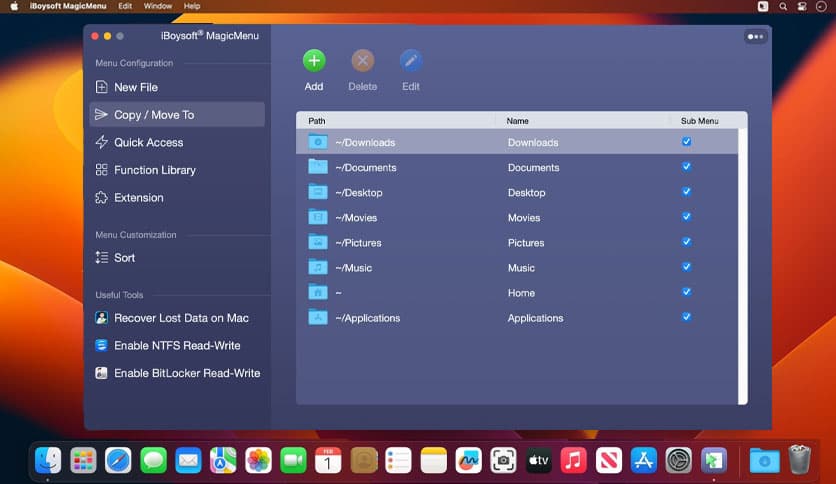
Task: Open Apple TV from the Dock
Action: pyautogui.click(x=538, y=460)
